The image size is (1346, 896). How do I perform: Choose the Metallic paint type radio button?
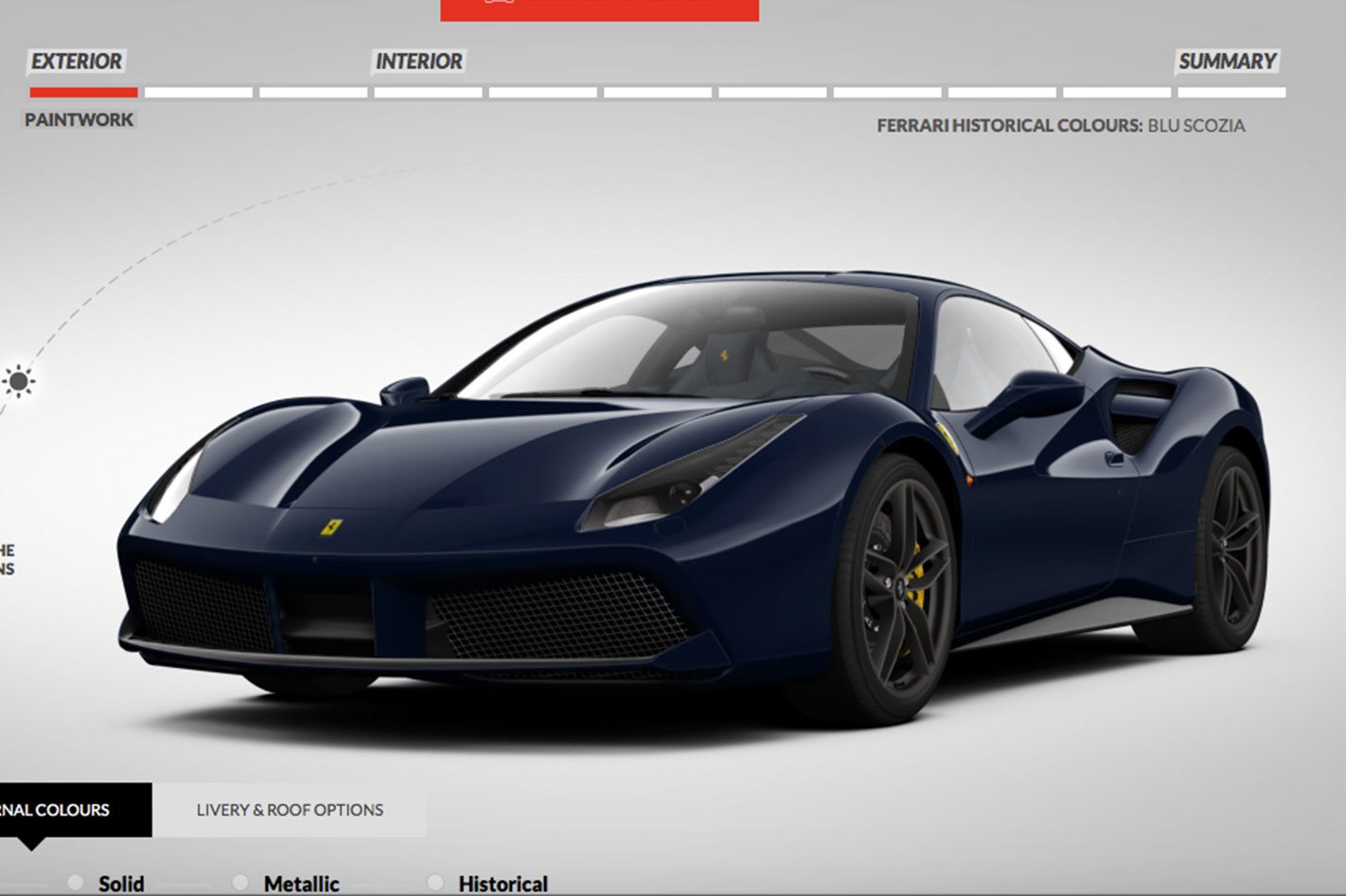pos(240,883)
